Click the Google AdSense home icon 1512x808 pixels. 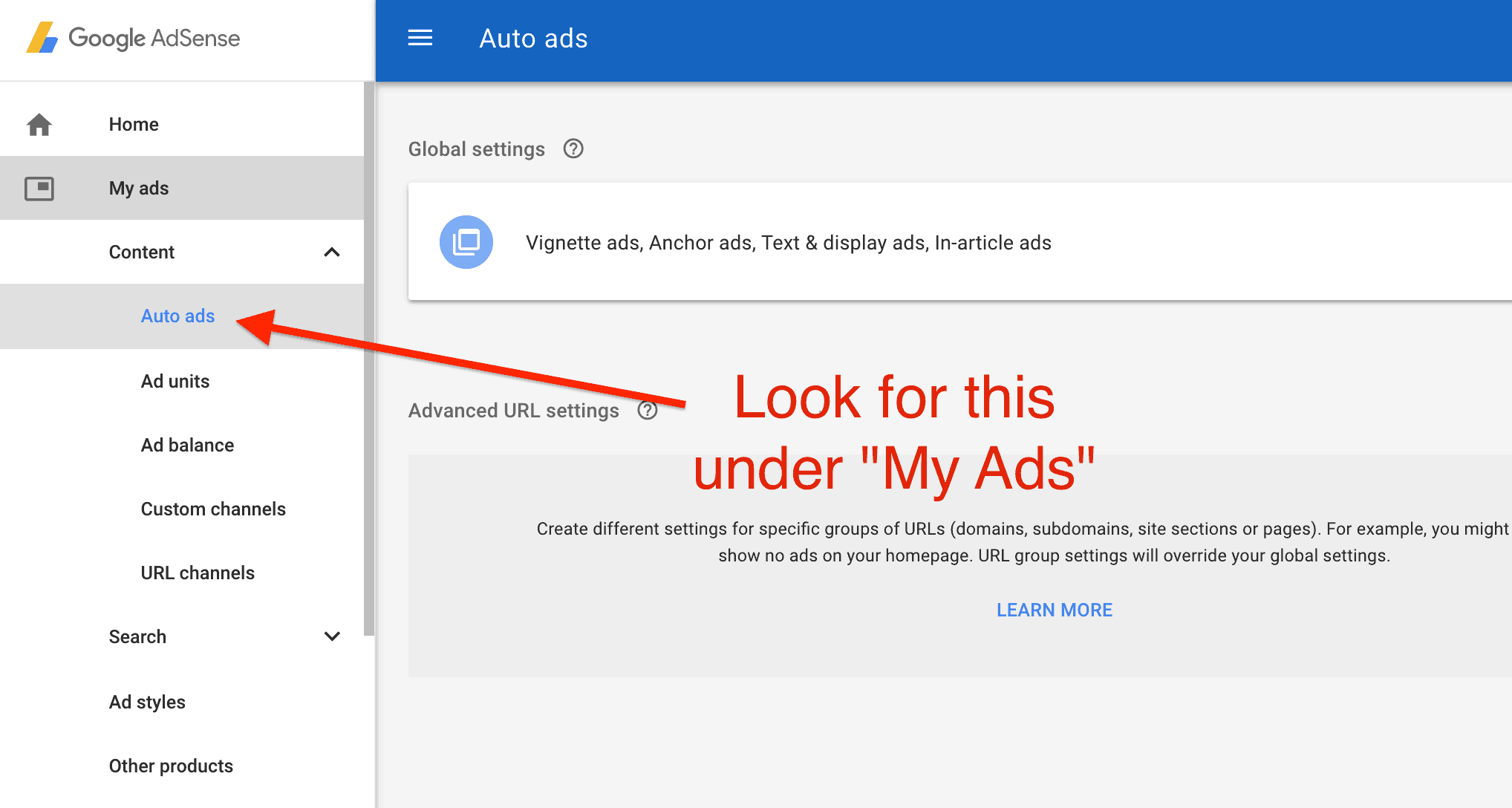click(x=40, y=123)
